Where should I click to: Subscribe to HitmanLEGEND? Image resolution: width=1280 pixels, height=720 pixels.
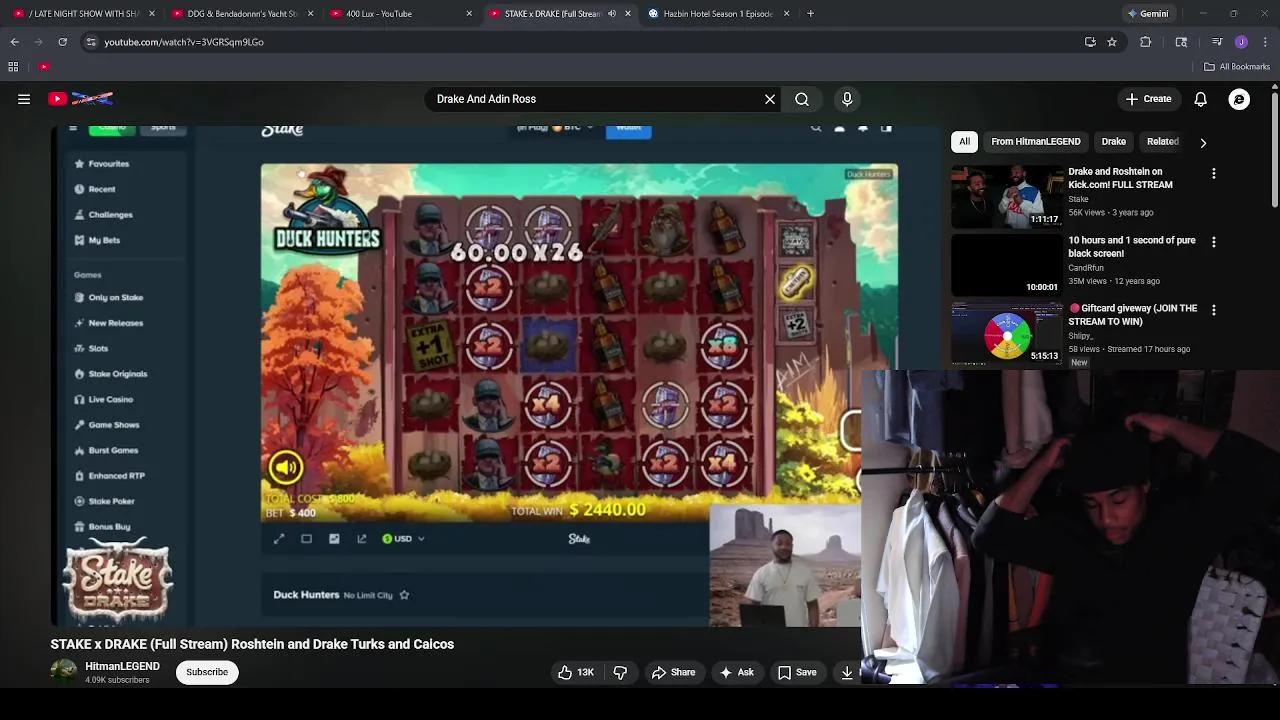pyautogui.click(x=207, y=672)
